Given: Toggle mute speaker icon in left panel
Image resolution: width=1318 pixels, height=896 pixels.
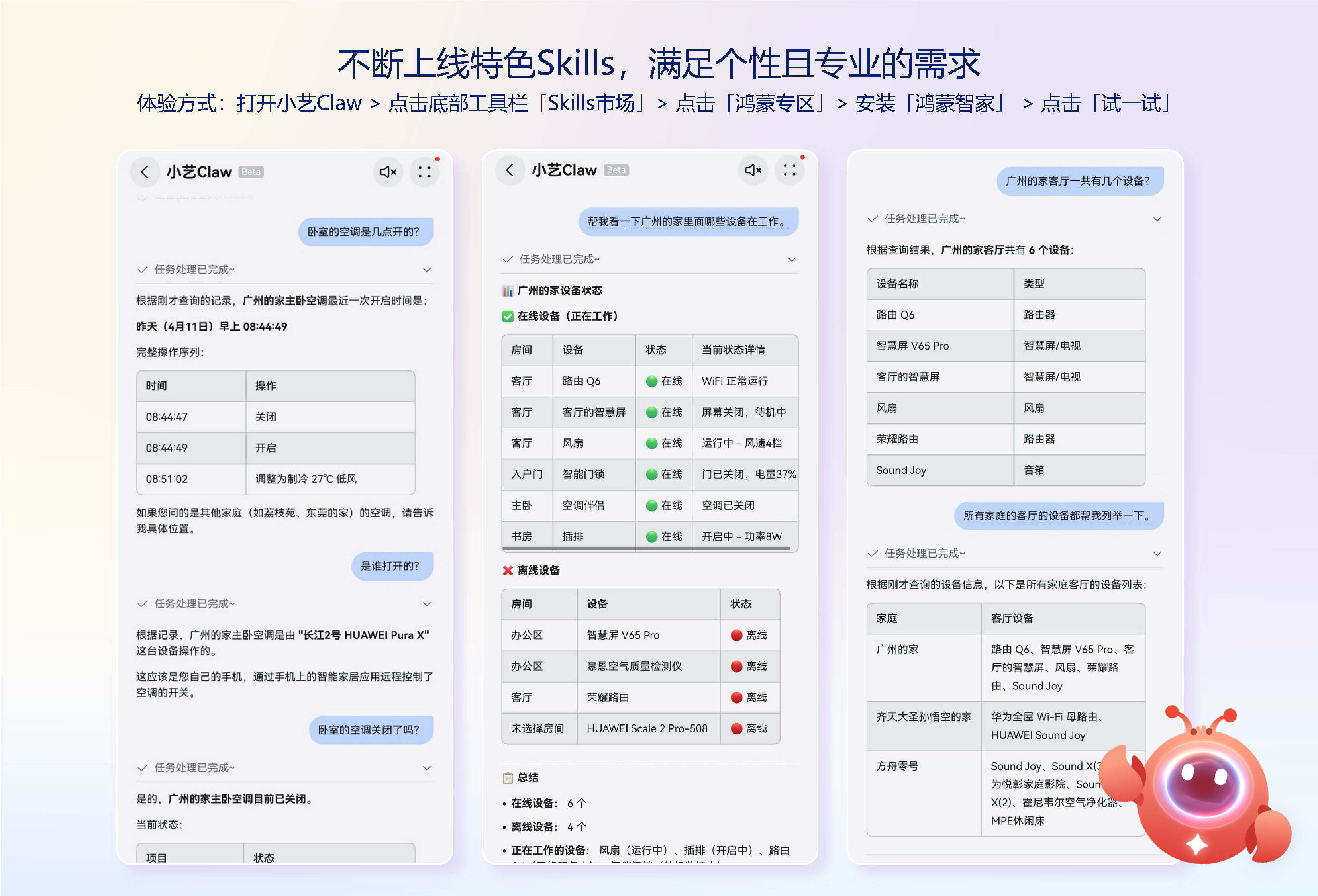Looking at the screenshot, I should click(x=388, y=172).
